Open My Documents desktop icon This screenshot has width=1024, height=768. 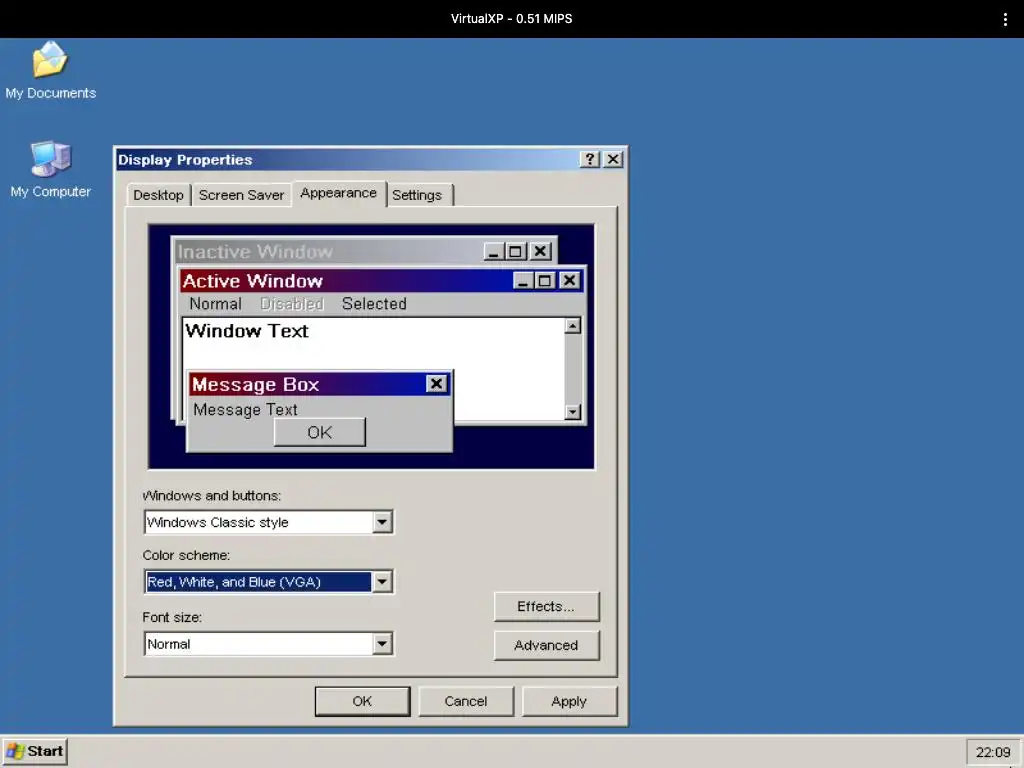click(50, 71)
